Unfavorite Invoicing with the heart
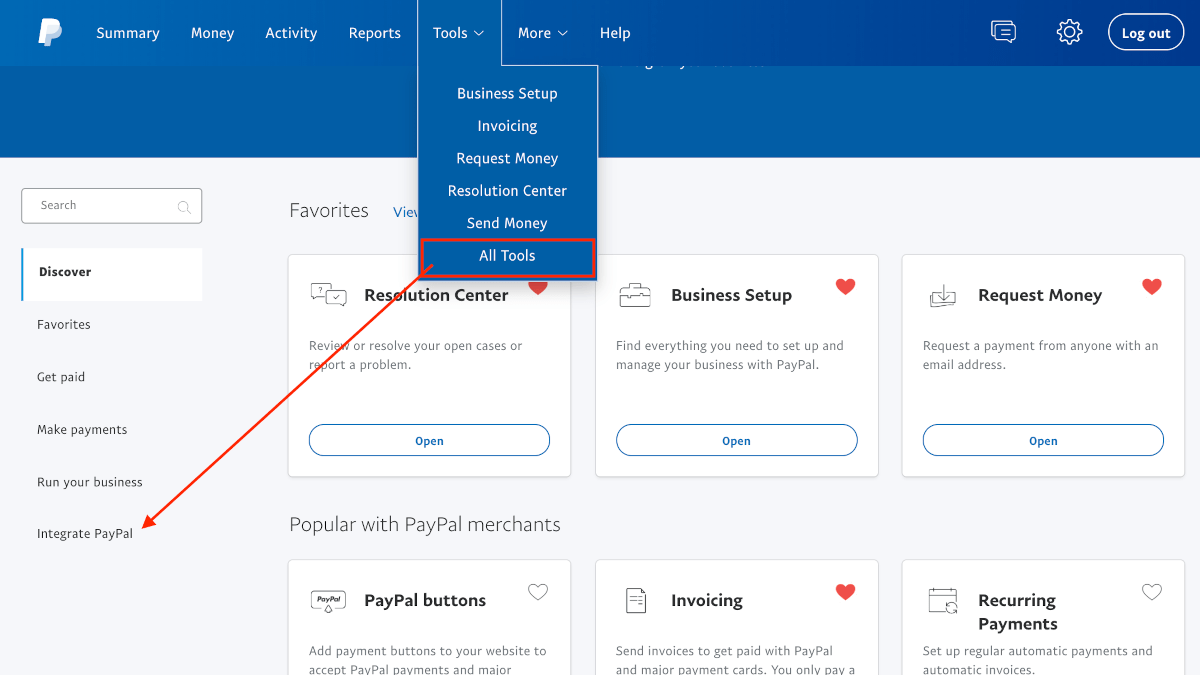 tap(845, 592)
